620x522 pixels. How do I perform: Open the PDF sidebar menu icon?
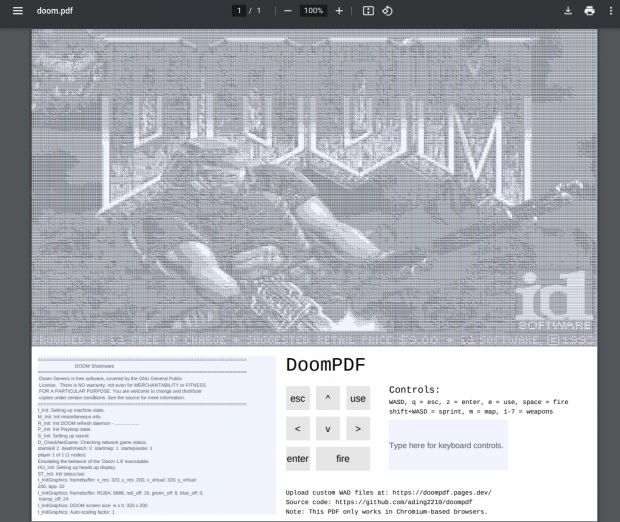point(18,11)
